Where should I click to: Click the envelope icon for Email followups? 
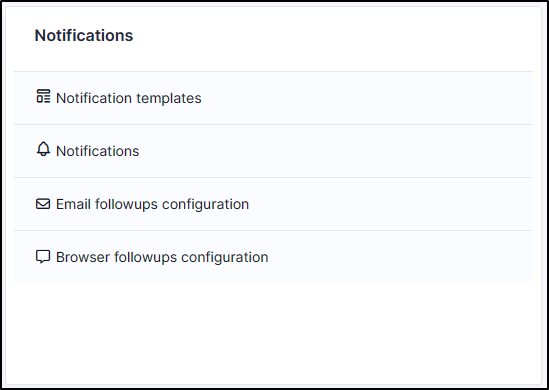[x=43, y=203]
